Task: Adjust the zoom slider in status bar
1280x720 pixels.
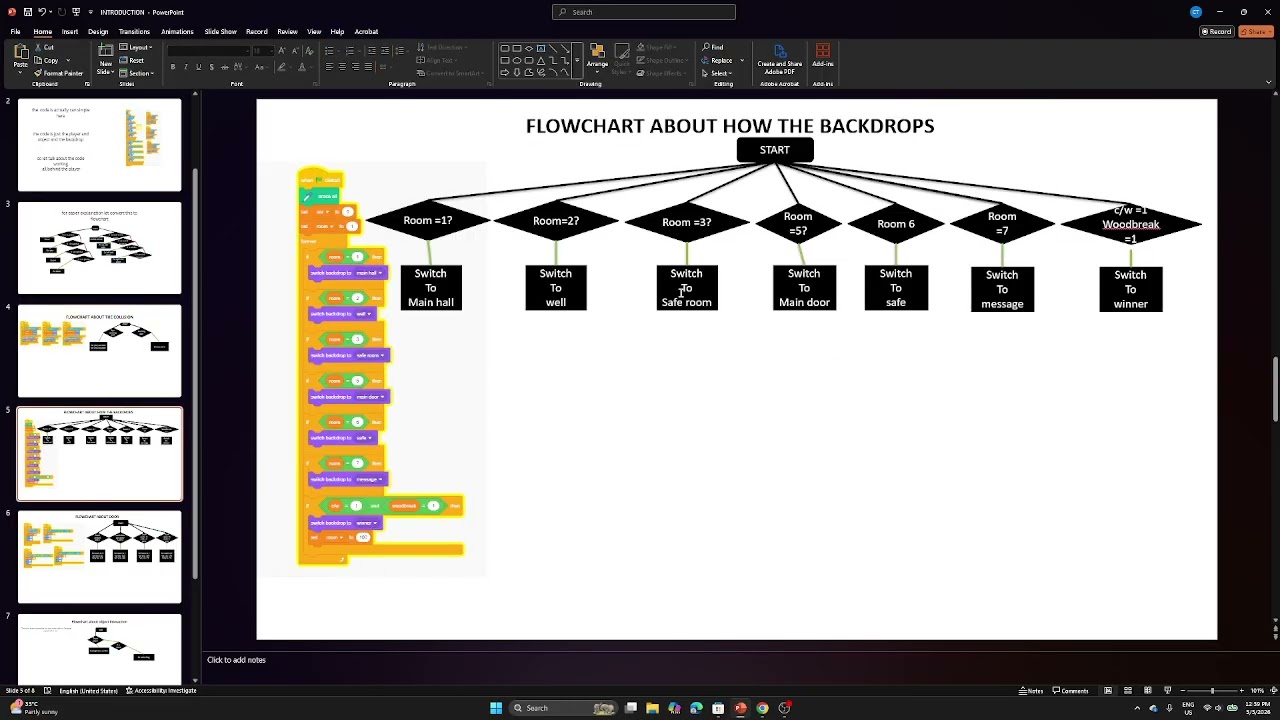Action: (x=1212, y=691)
